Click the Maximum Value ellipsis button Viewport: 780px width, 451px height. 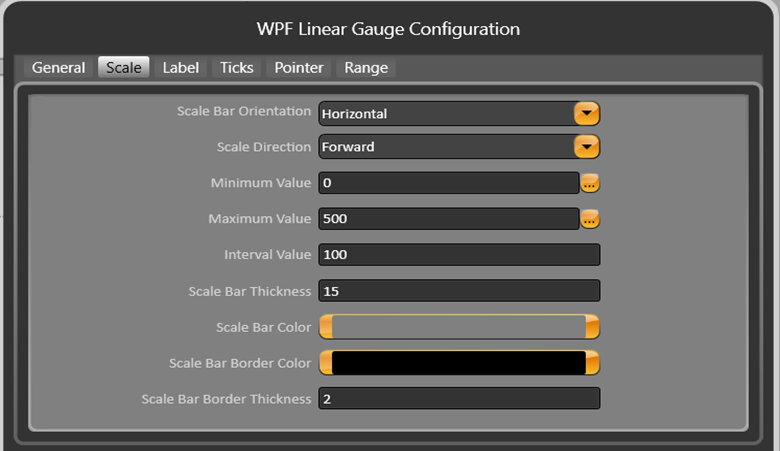point(590,219)
